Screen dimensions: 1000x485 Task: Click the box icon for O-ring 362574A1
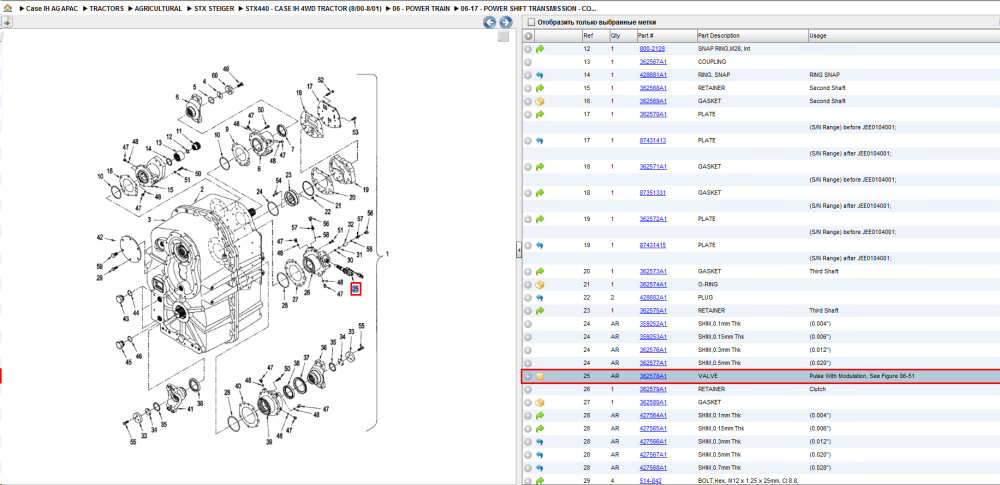(x=540, y=285)
